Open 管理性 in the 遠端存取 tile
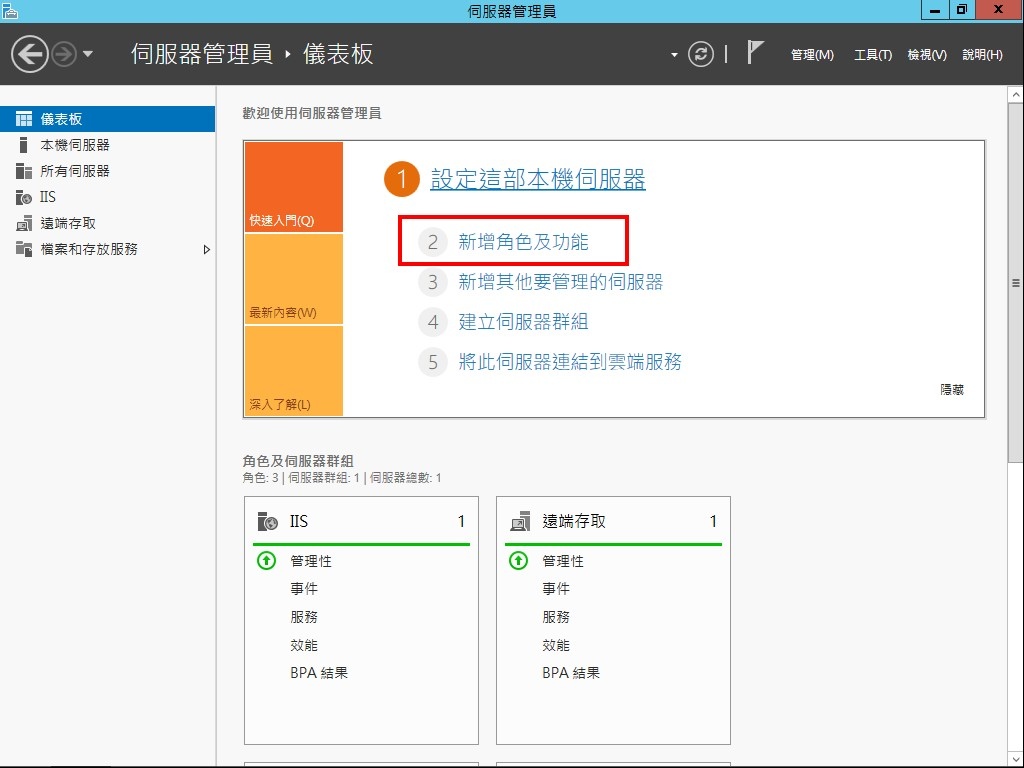1024x768 pixels. [x=563, y=561]
